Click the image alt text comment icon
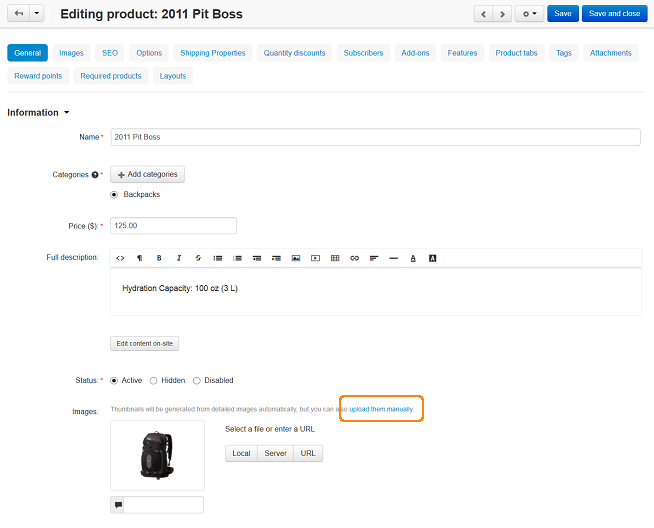Viewport: 654px width, 528px height. pyautogui.click(x=118, y=505)
